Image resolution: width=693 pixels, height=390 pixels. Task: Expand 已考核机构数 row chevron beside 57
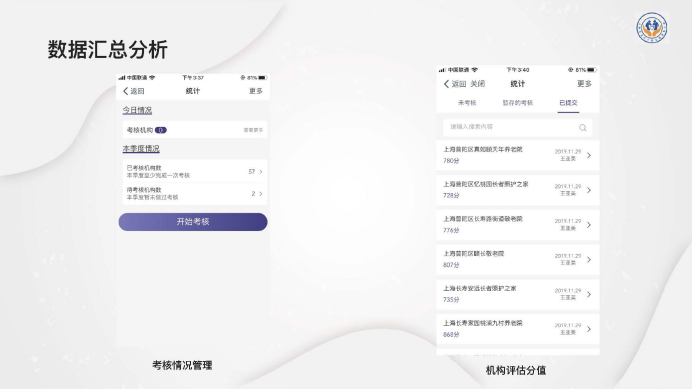pos(261,172)
